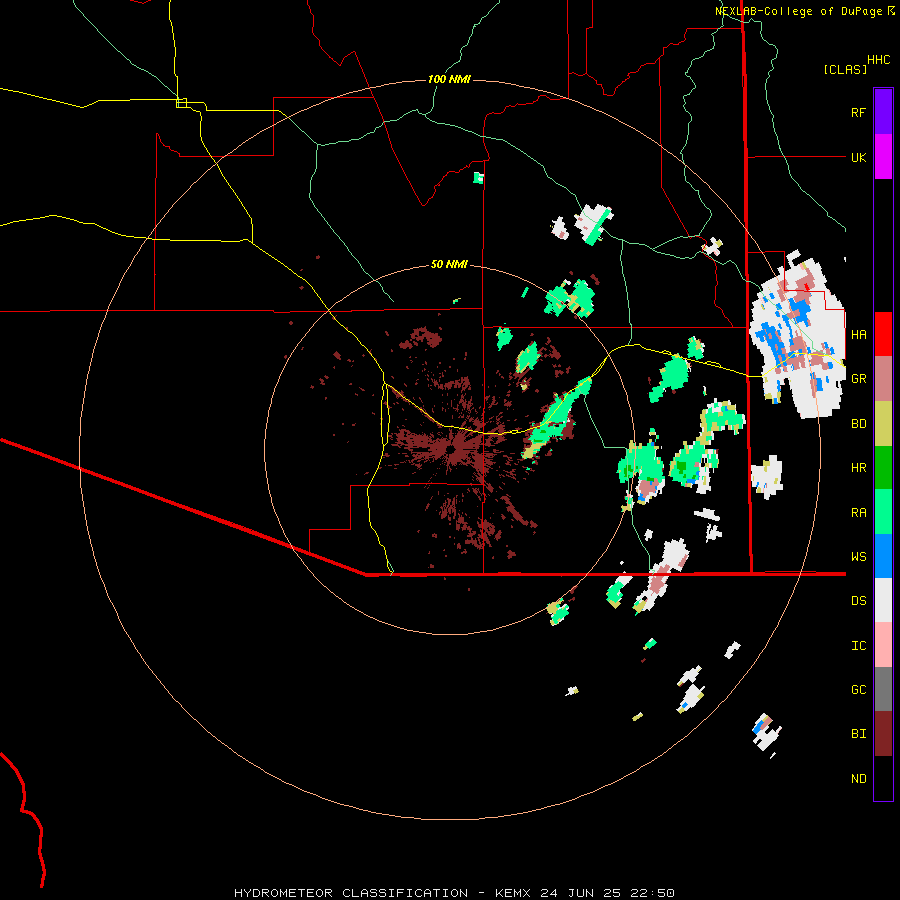Click the IC legend label
The image size is (900, 900).
tap(858, 645)
